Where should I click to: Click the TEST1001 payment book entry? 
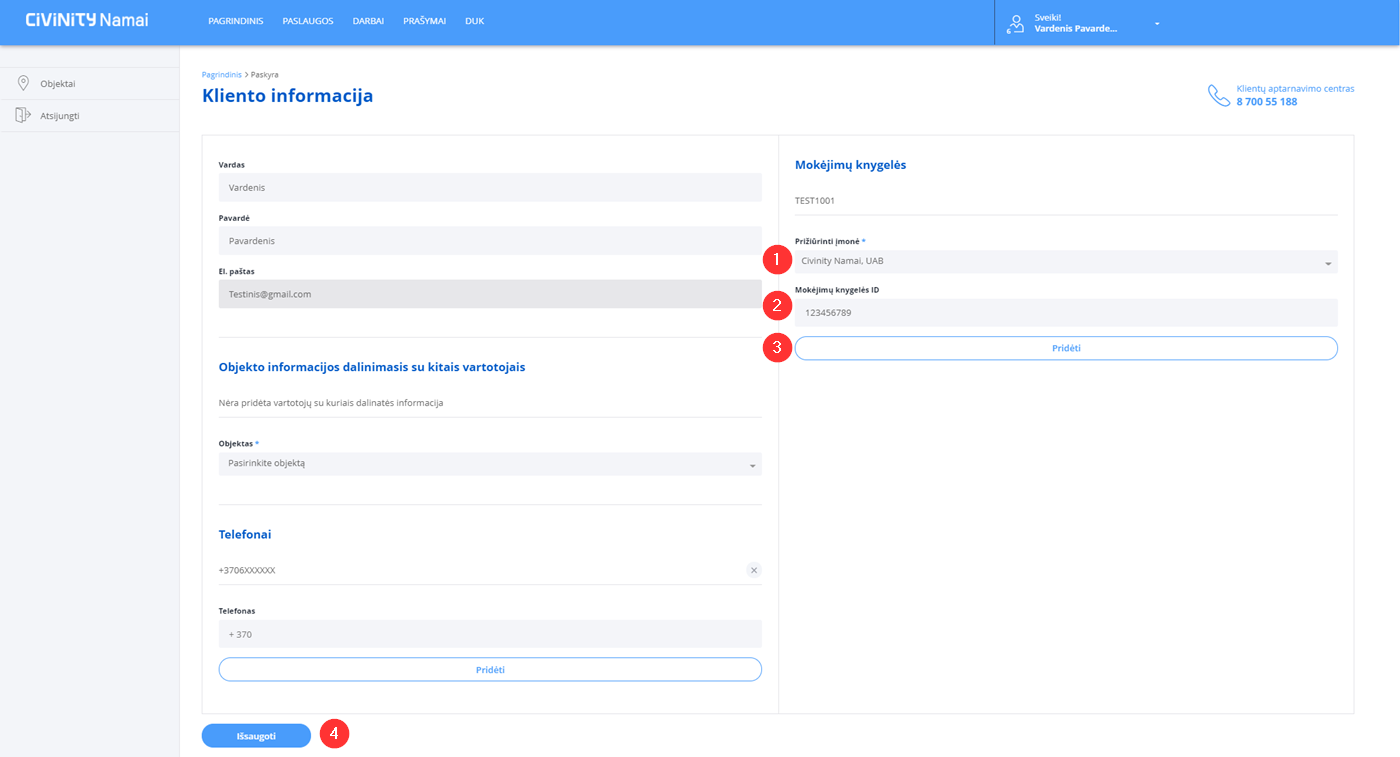[815, 201]
